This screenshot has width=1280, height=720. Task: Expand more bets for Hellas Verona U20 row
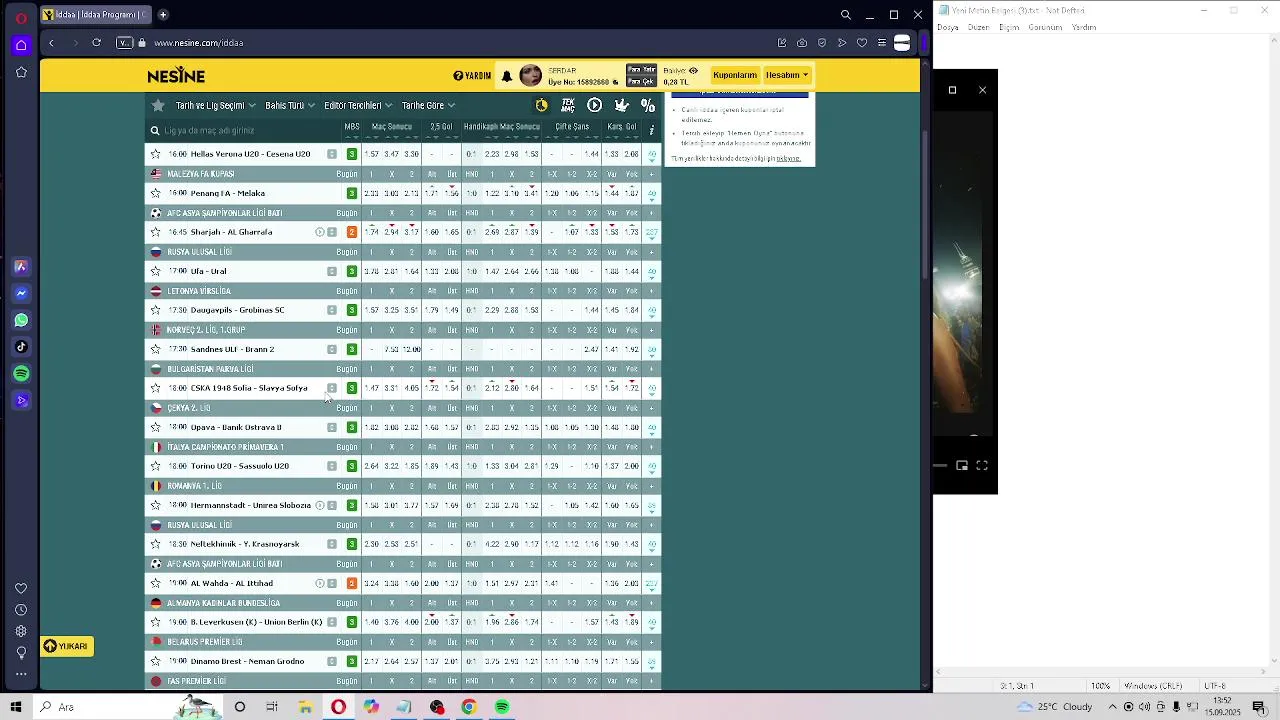click(x=651, y=154)
